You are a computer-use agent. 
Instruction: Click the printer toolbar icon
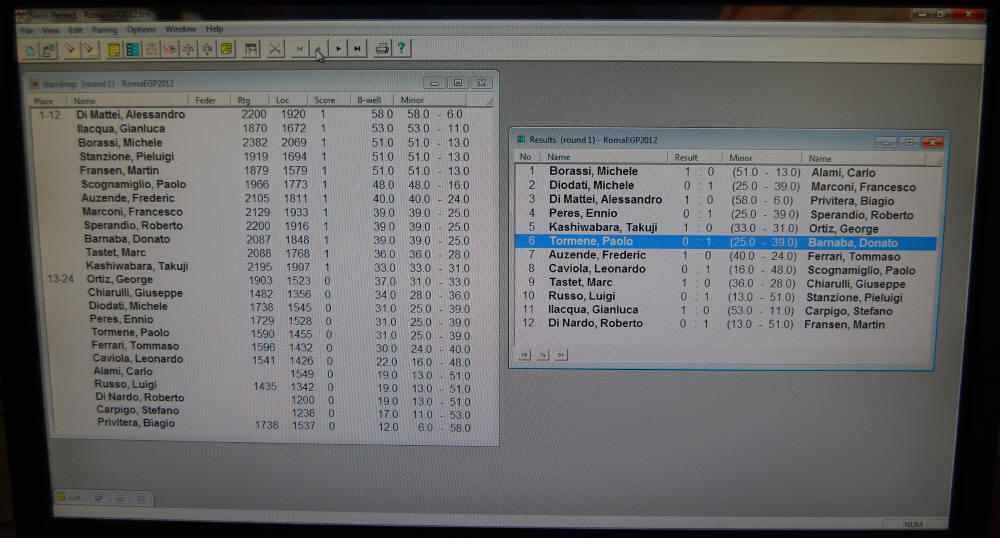[382, 48]
